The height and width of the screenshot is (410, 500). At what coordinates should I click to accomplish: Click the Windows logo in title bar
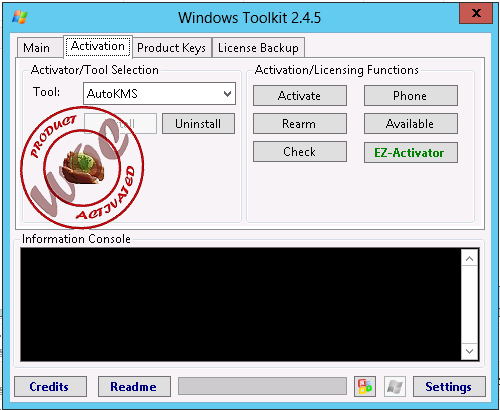point(20,17)
